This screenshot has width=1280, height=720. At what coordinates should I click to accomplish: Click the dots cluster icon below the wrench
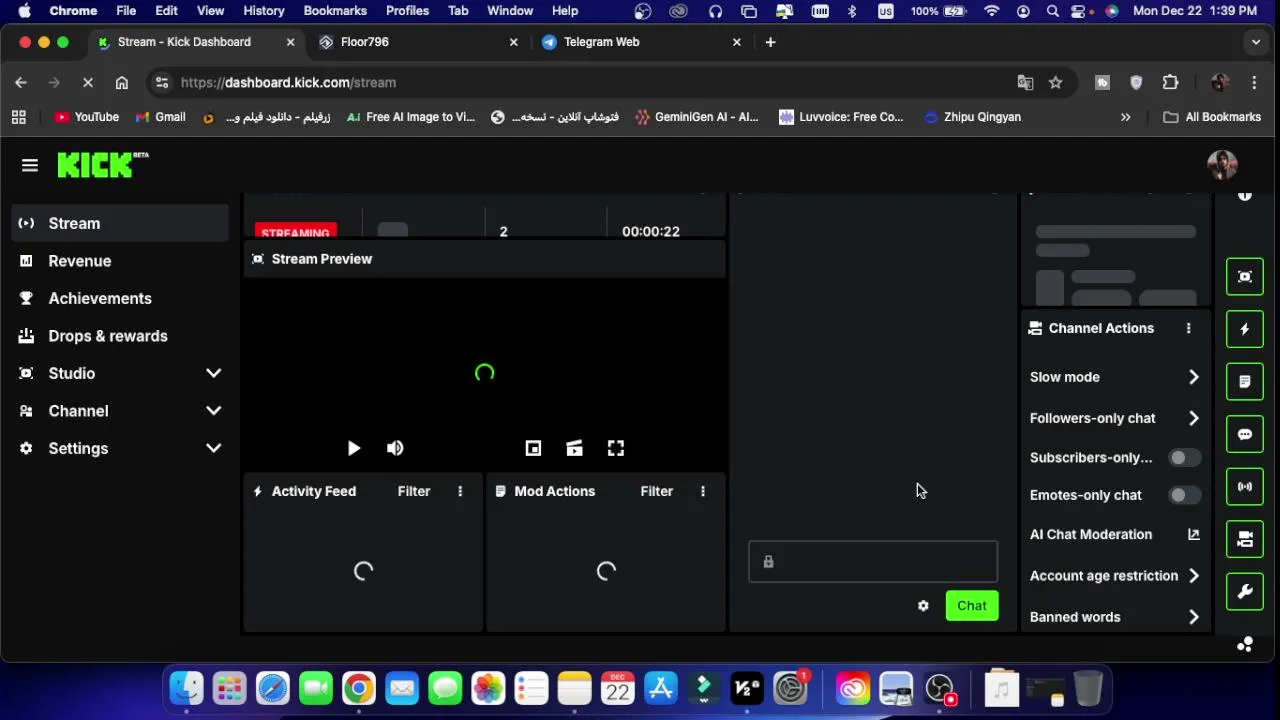pos(1245,645)
